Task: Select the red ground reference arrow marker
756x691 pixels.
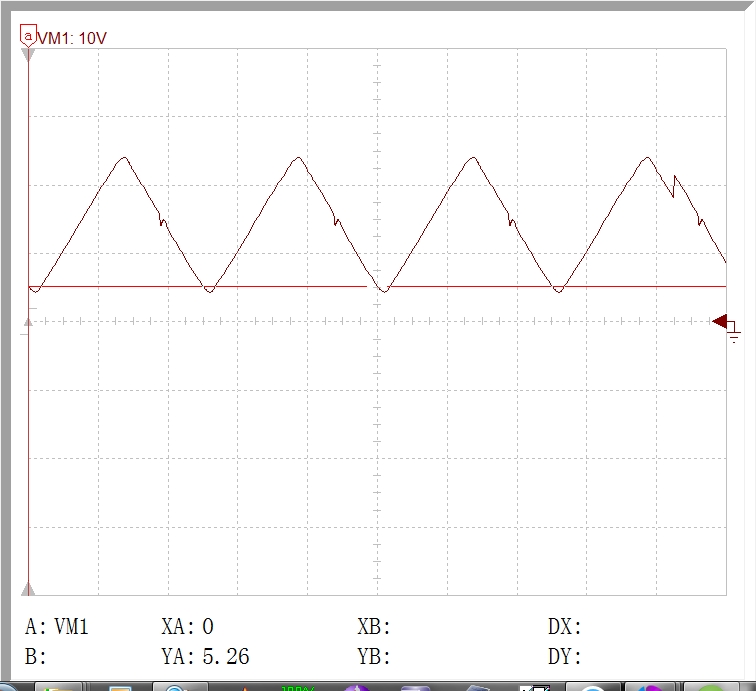Action: tap(719, 322)
